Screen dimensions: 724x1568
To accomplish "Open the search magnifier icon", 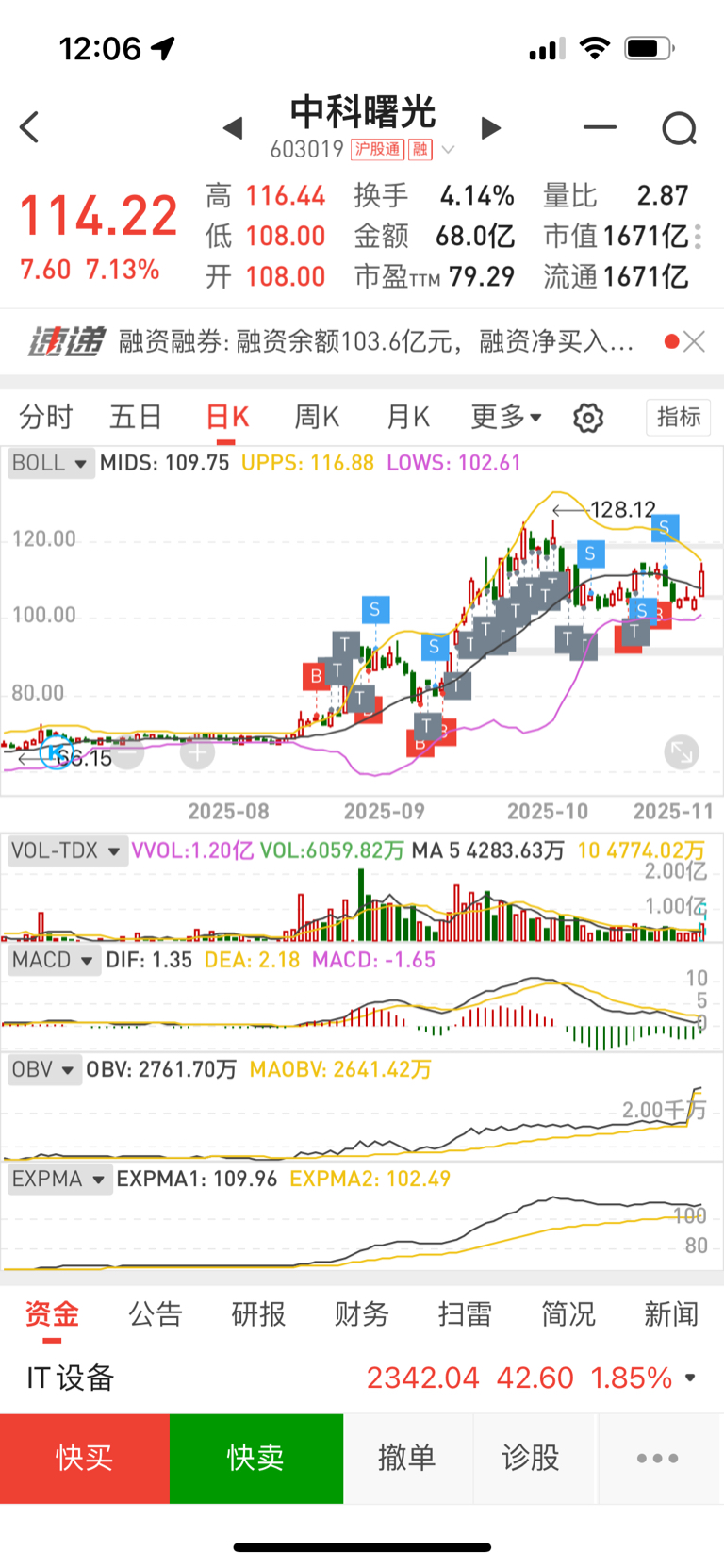I will 679,128.
